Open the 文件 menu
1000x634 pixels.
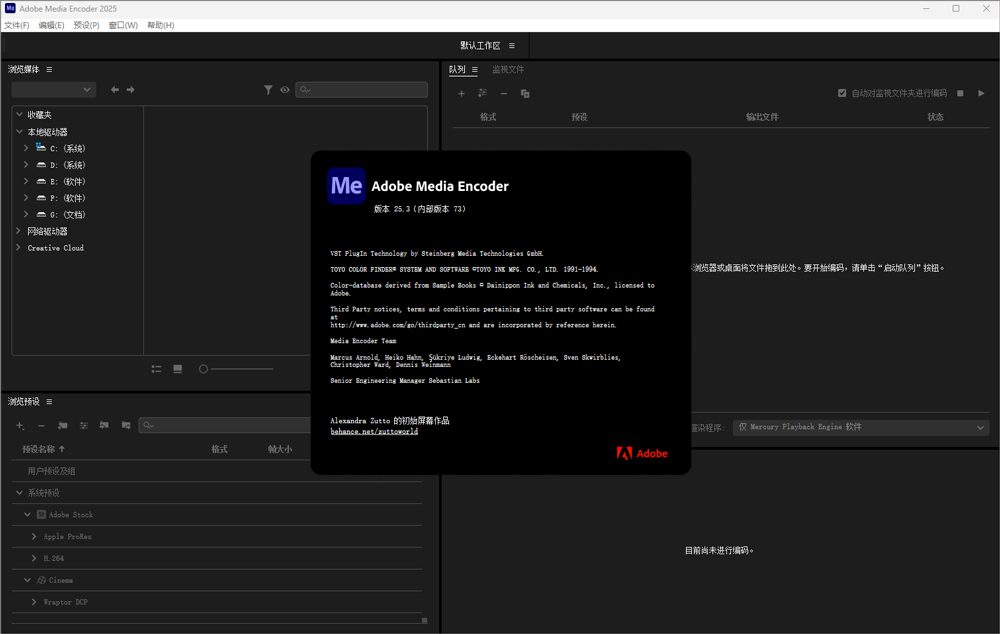coord(17,25)
